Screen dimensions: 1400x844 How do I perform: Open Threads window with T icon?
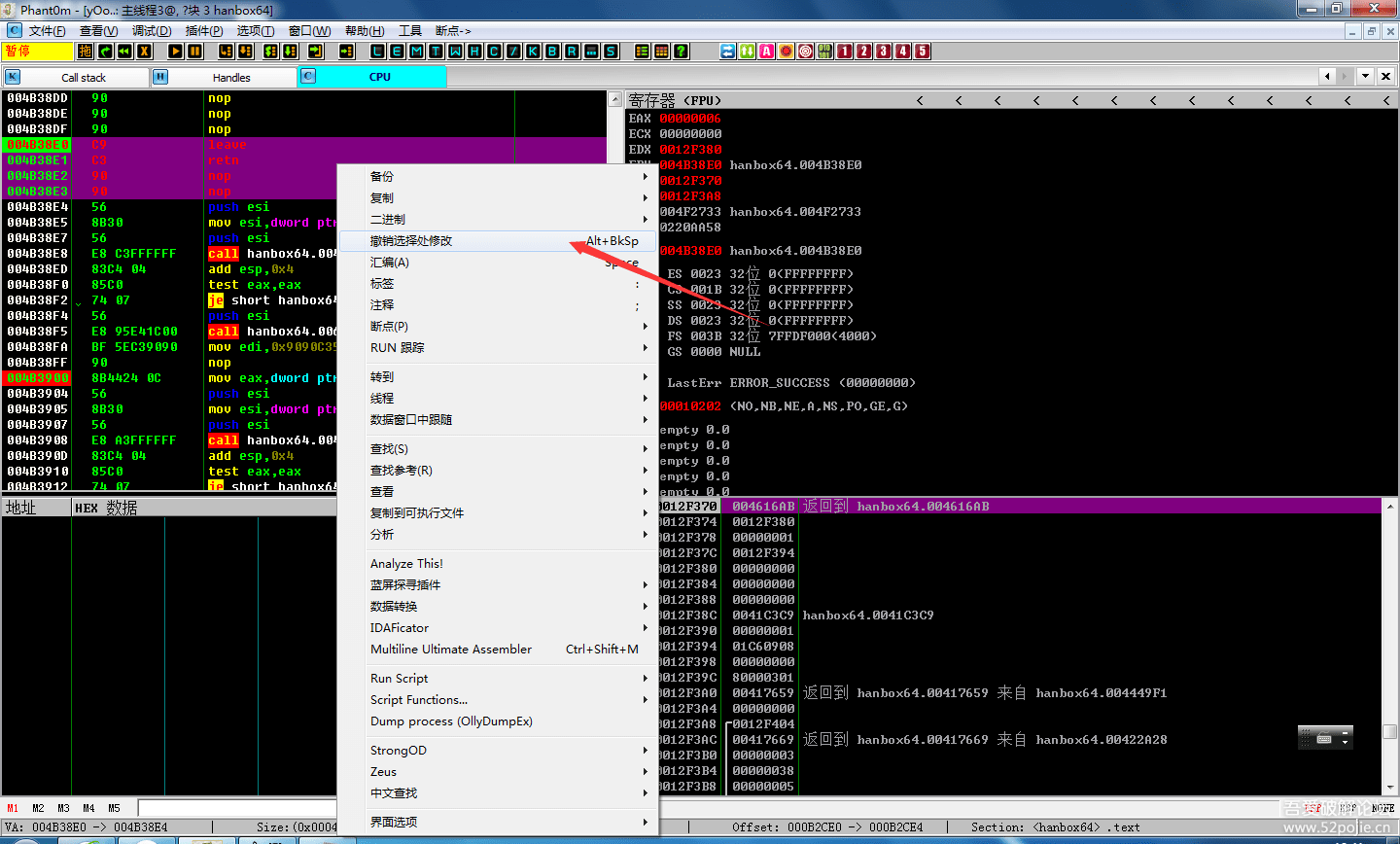coord(436,52)
